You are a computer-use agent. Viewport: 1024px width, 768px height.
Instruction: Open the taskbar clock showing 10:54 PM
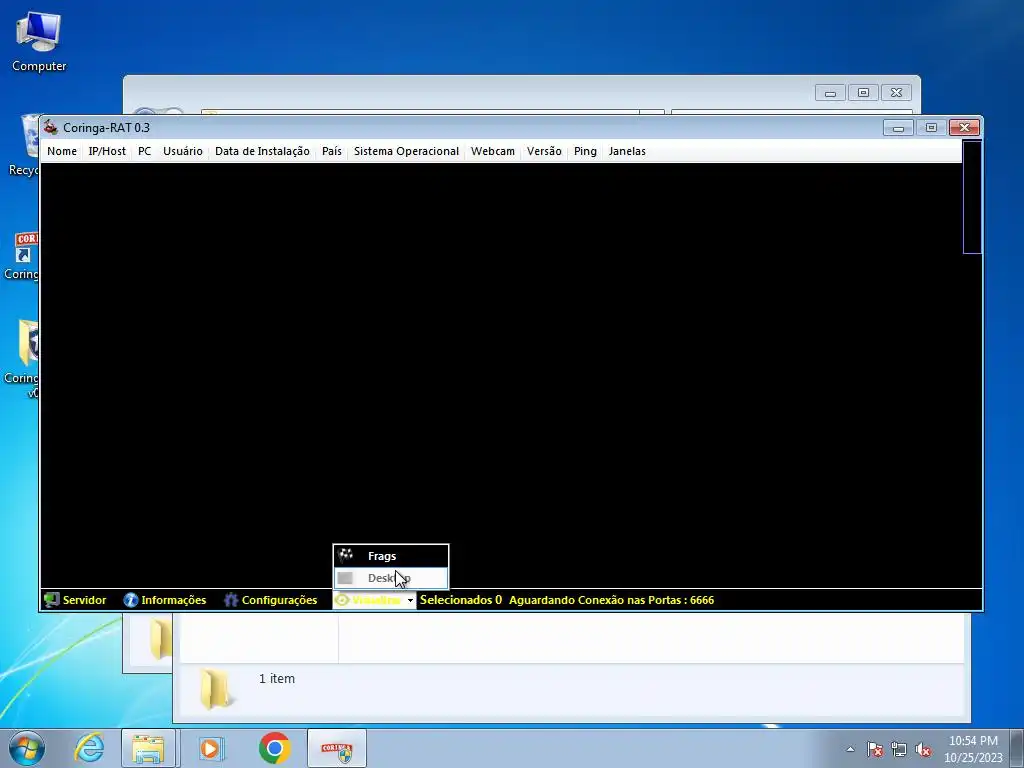pyautogui.click(x=973, y=749)
